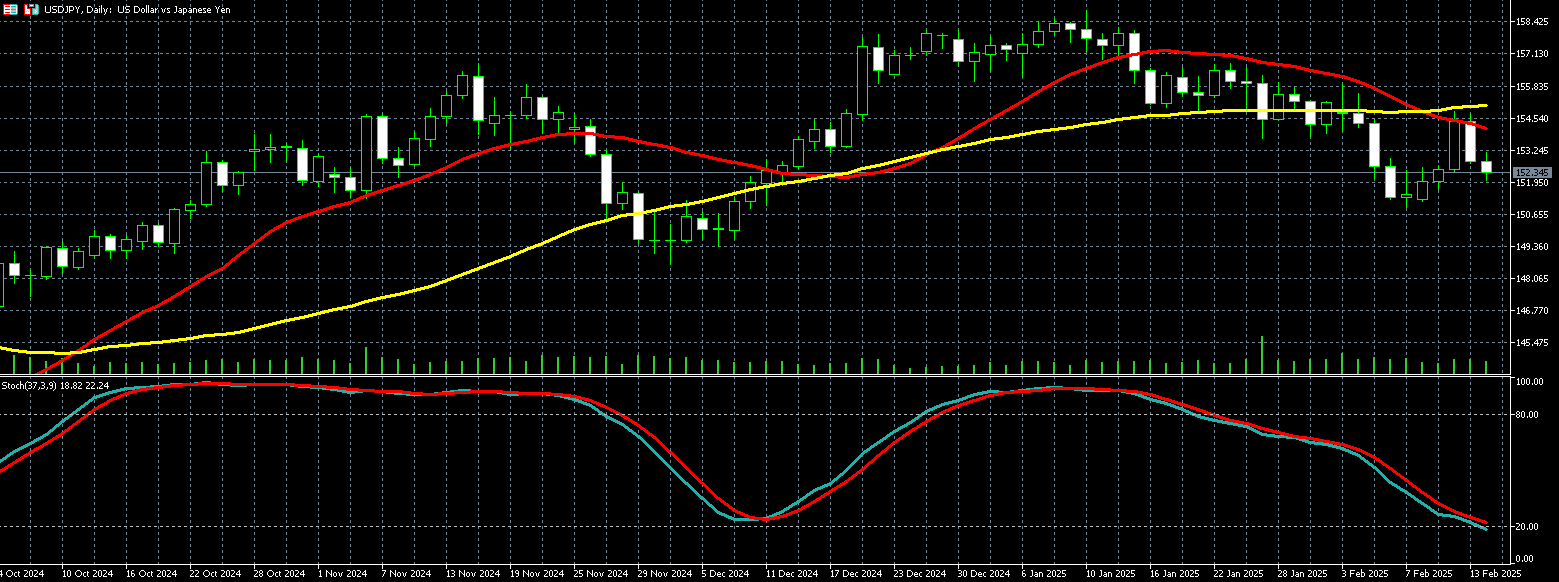The width and height of the screenshot is (1559, 582).
Task: Pick the 6 Jan 2025 date label
Action: point(1045,574)
